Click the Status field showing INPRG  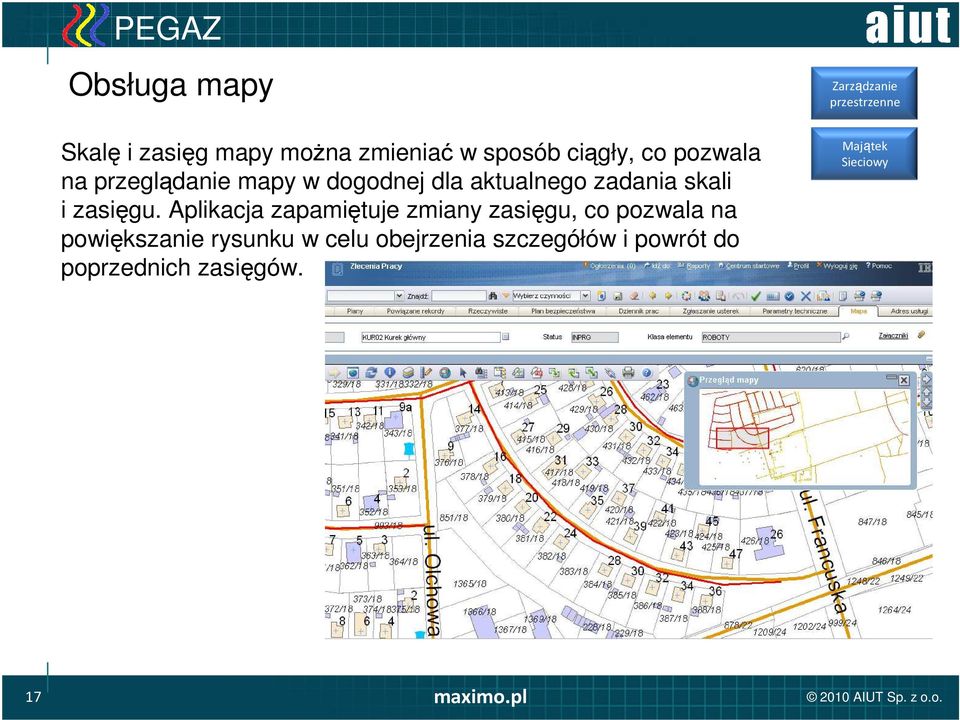click(595, 337)
